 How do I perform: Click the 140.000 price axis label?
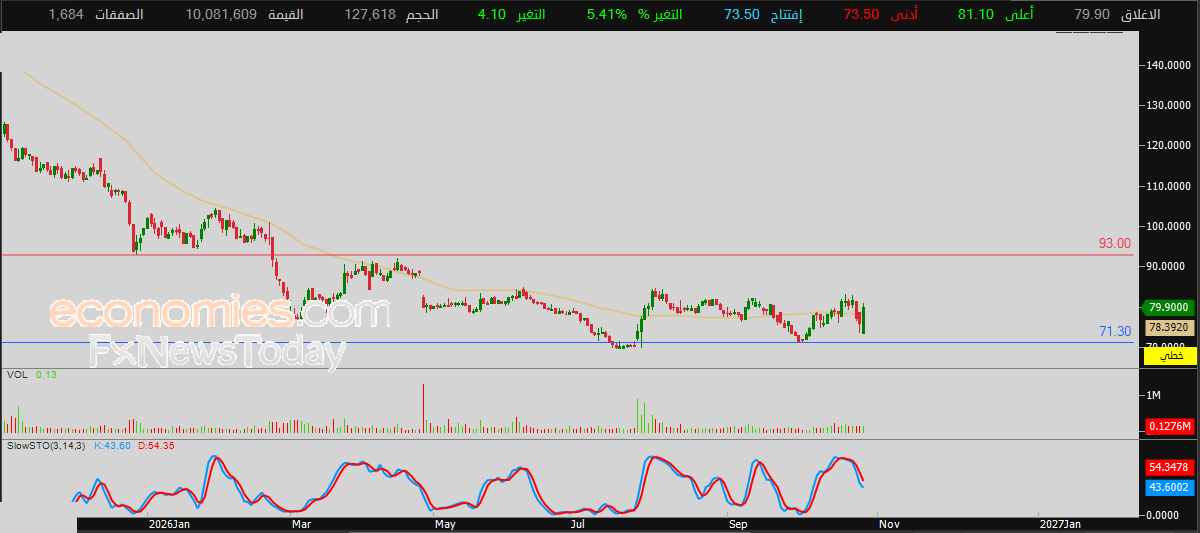tap(1169, 65)
